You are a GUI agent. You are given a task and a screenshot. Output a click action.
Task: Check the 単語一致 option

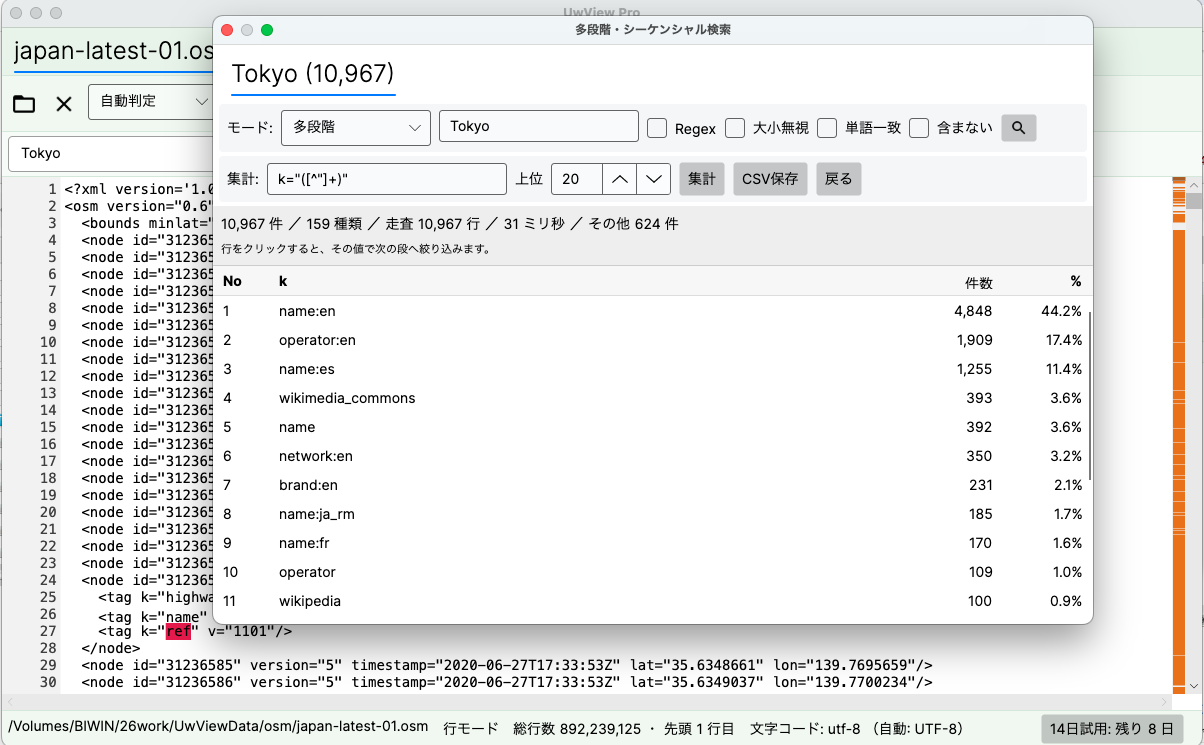coord(827,128)
